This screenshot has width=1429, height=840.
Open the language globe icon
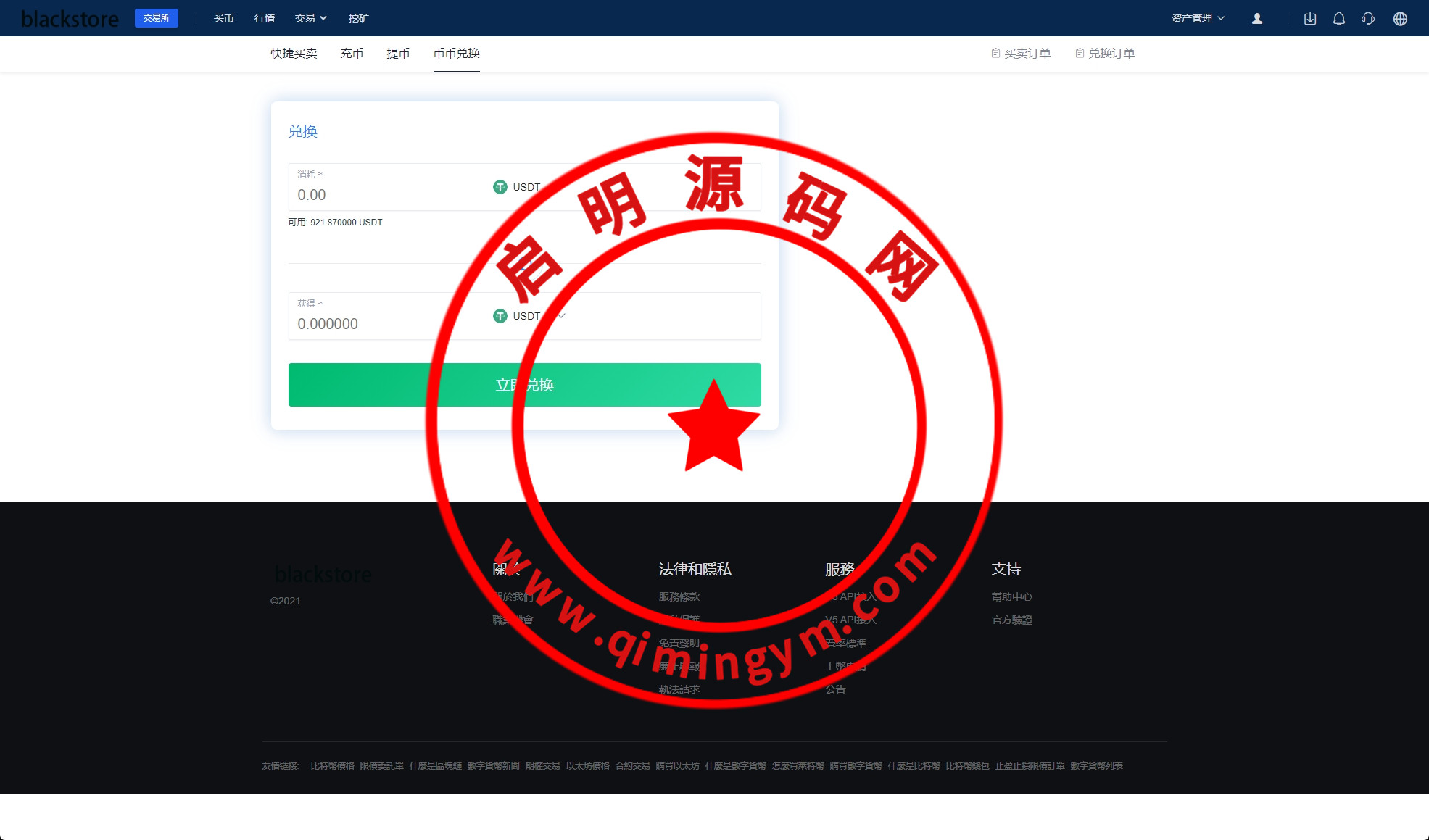[x=1400, y=19]
